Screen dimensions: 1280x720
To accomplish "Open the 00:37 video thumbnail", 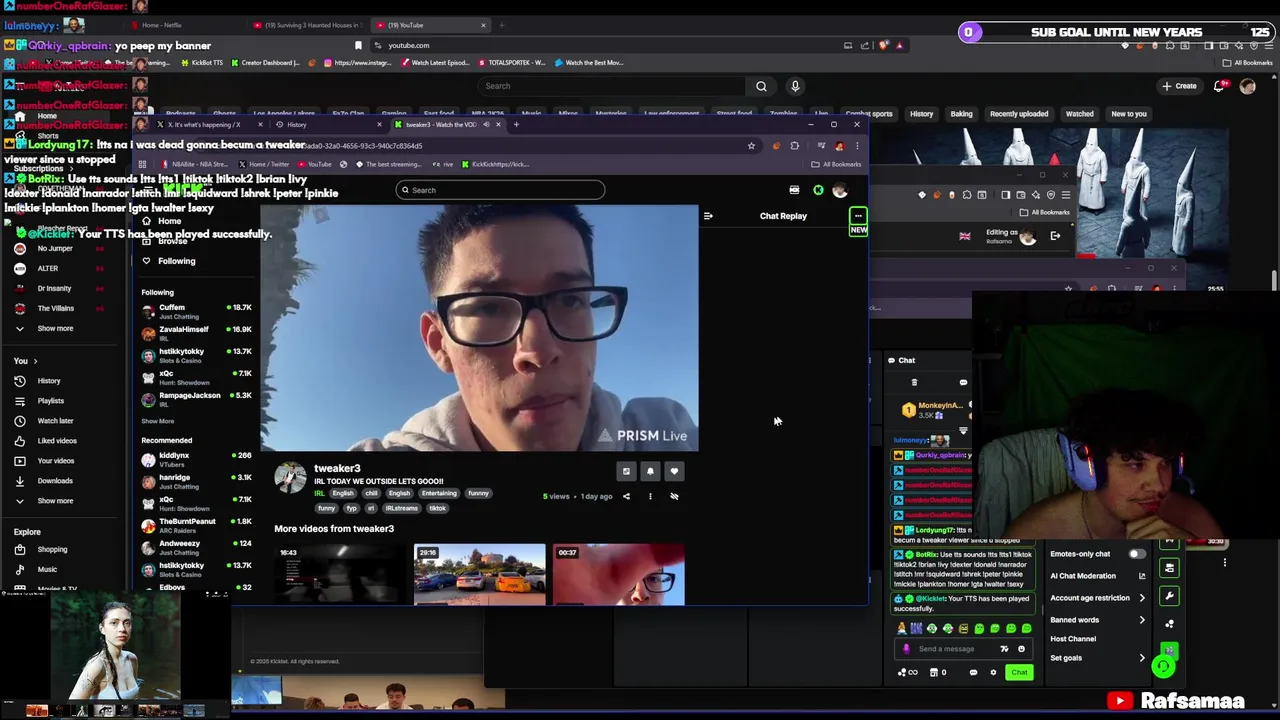I will [x=619, y=575].
